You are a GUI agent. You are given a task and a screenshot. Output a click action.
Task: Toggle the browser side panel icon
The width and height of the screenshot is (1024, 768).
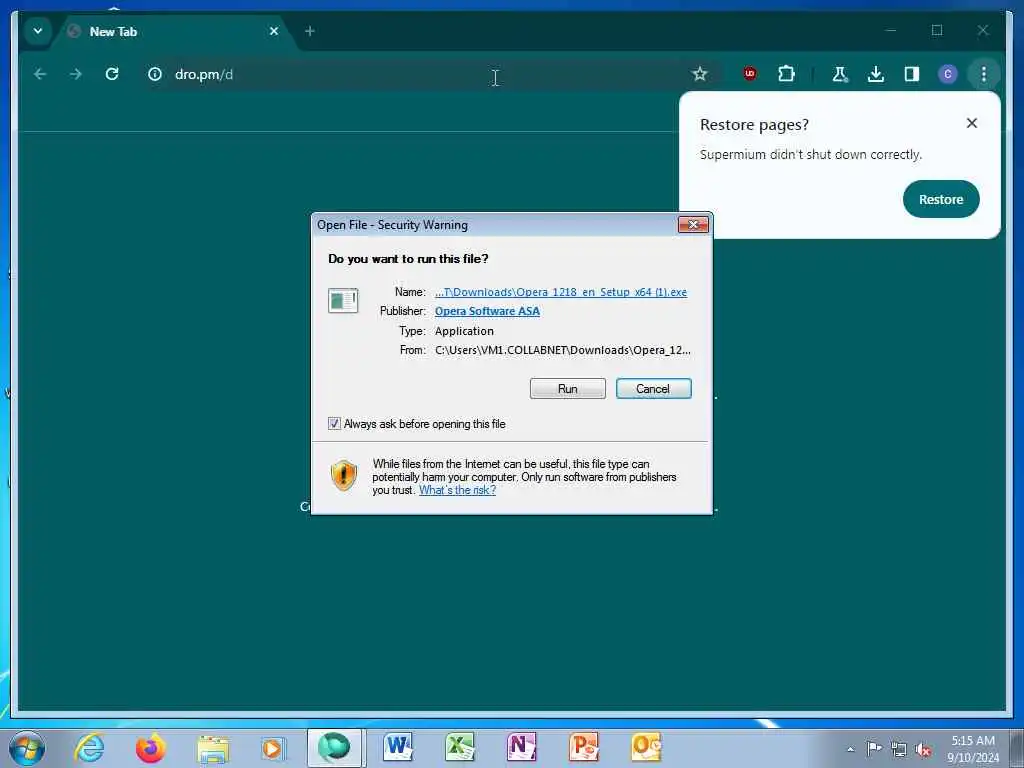click(x=912, y=74)
